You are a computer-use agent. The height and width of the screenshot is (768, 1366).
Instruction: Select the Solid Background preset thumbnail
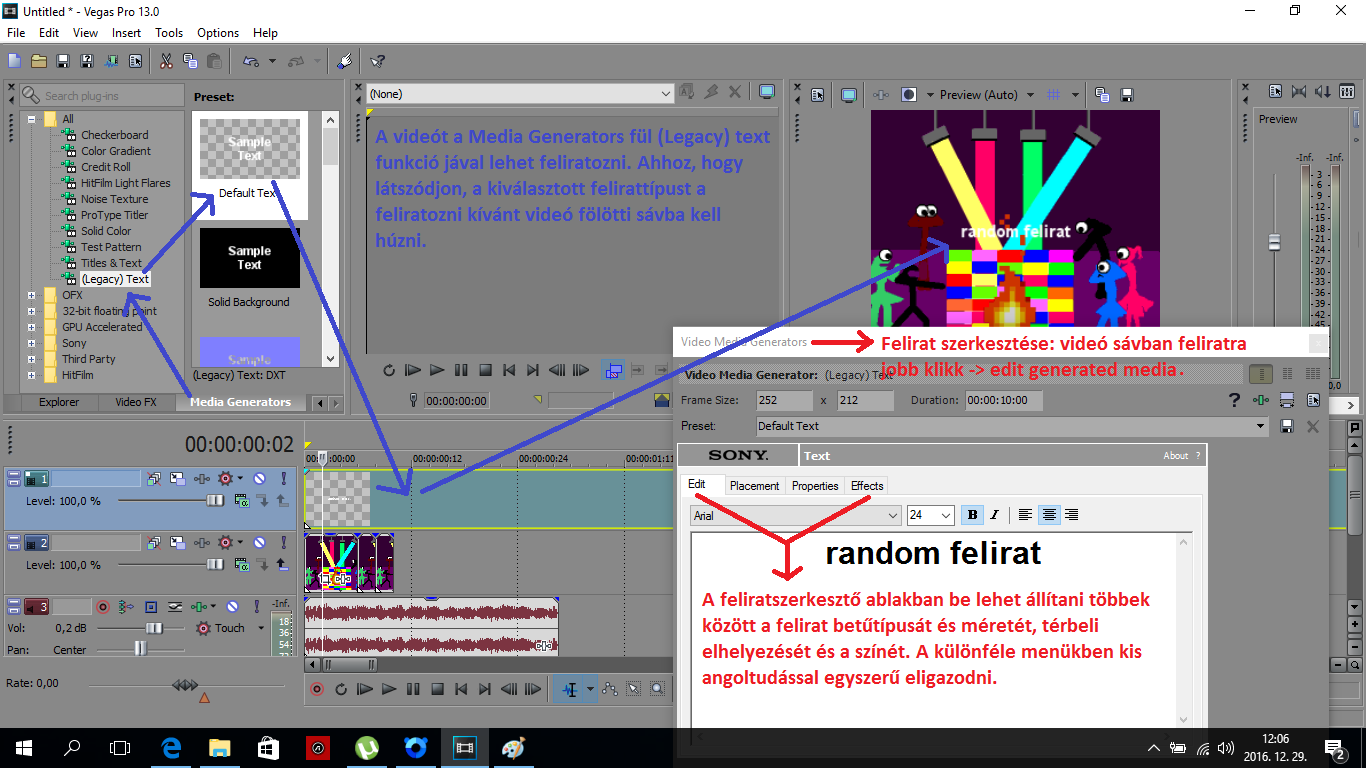point(249,258)
